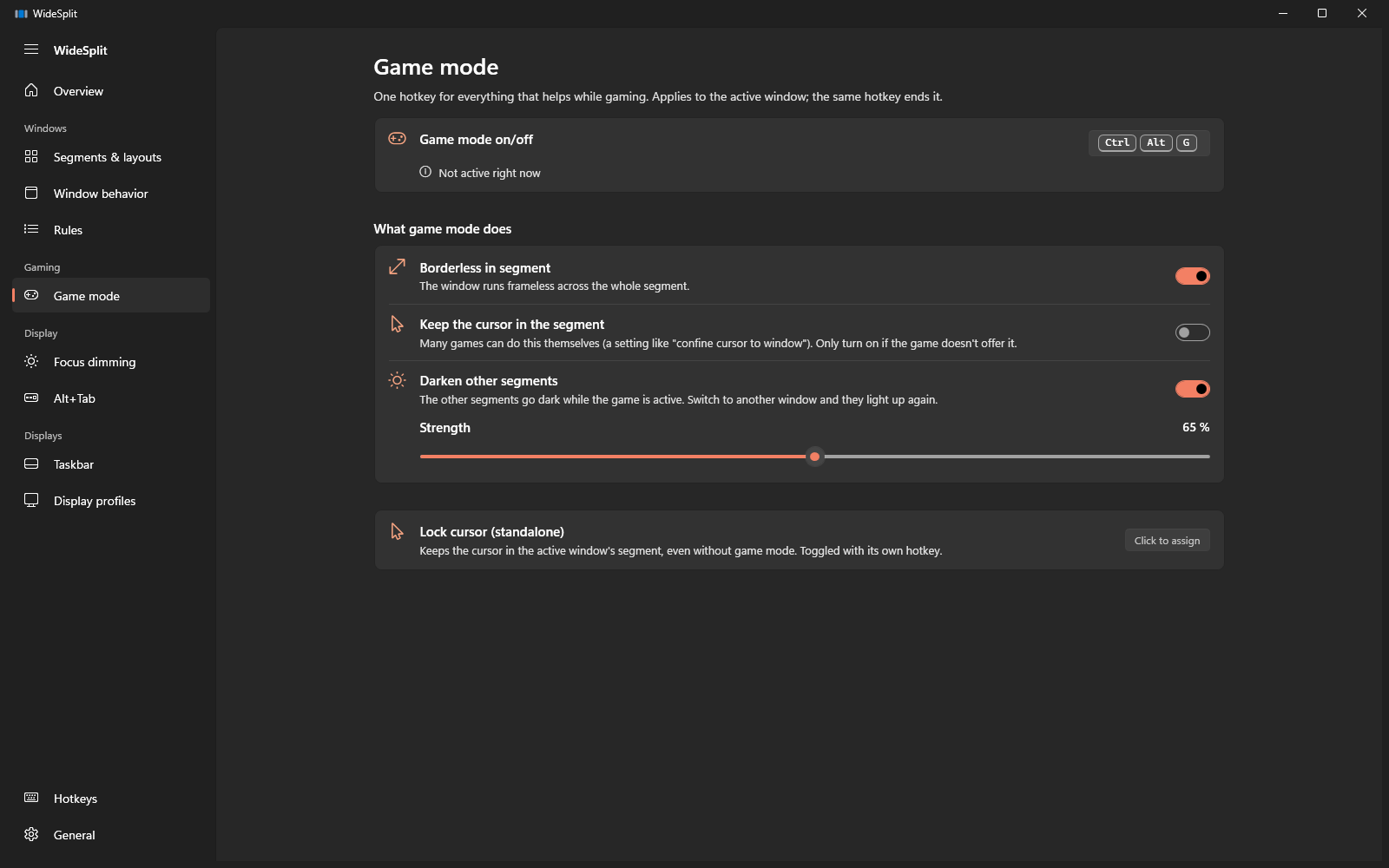The height and width of the screenshot is (868, 1389).
Task: Click the WideSplit app icon in the title bar
Action: [21, 13]
